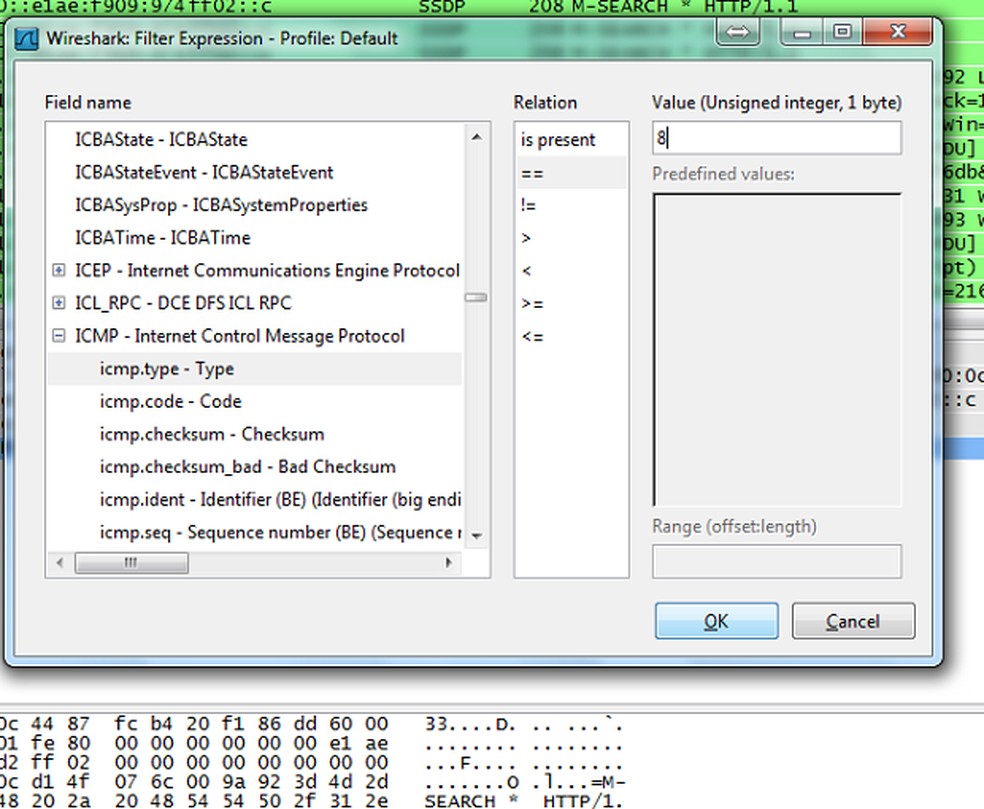The height and width of the screenshot is (809, 984).
Task: Maximize the Filter Expression dialog
Action: click(842, 31)
